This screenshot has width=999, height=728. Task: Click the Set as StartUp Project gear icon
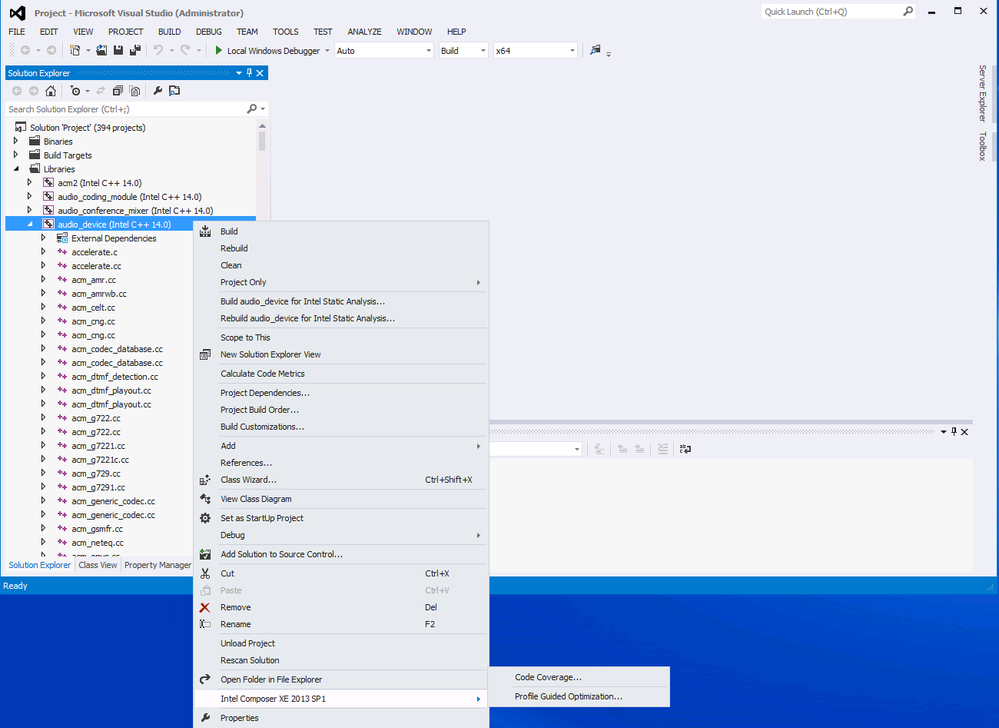(205, 518)
